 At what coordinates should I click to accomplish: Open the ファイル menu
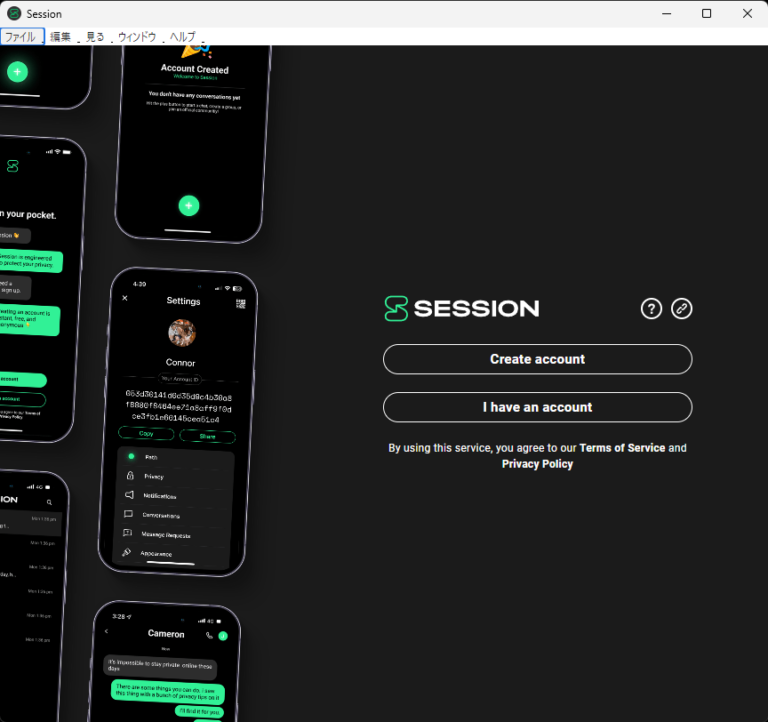21,37
